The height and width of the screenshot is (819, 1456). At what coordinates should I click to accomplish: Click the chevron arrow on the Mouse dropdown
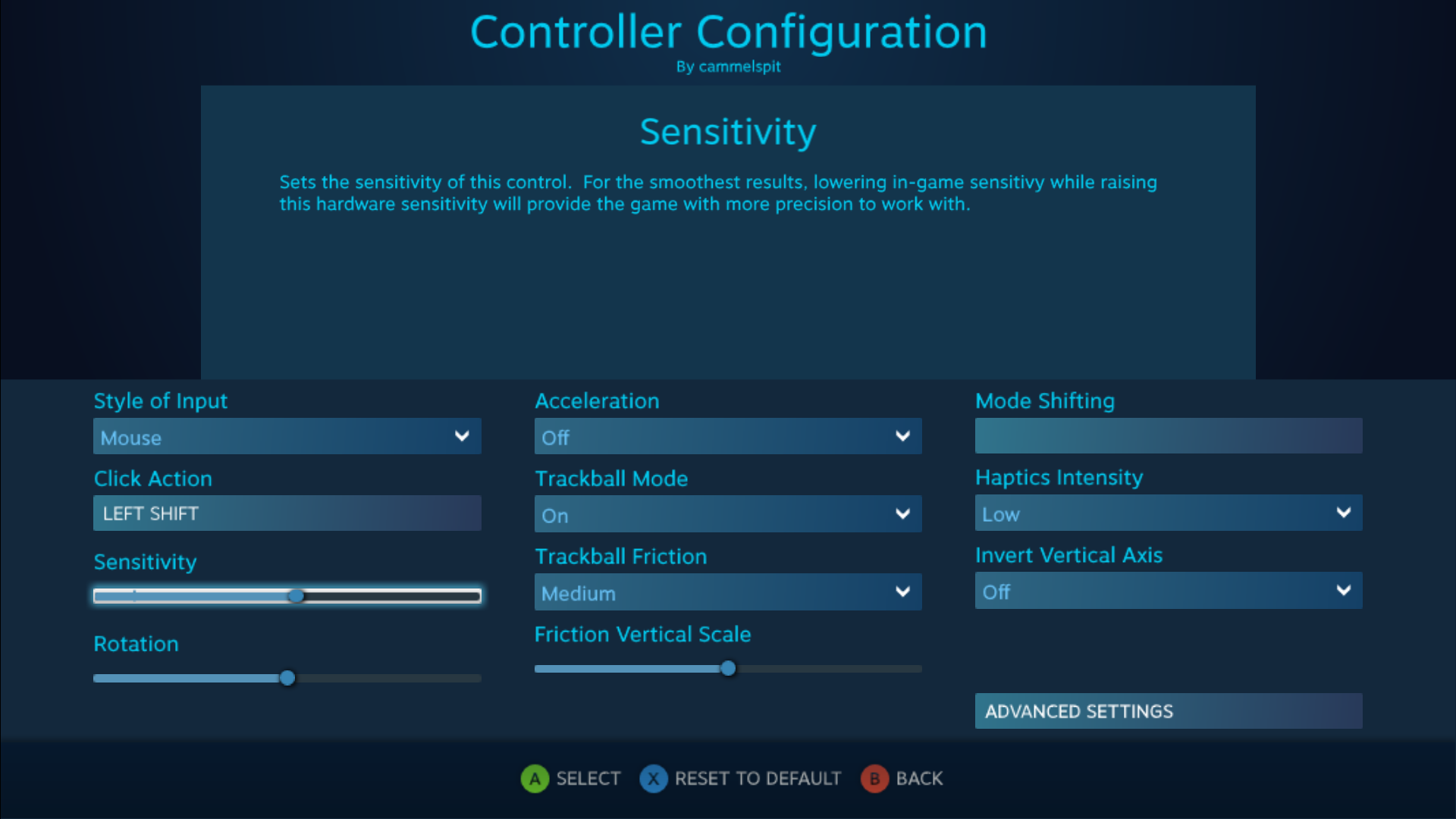pyautogui.click(x=462, y=436)
